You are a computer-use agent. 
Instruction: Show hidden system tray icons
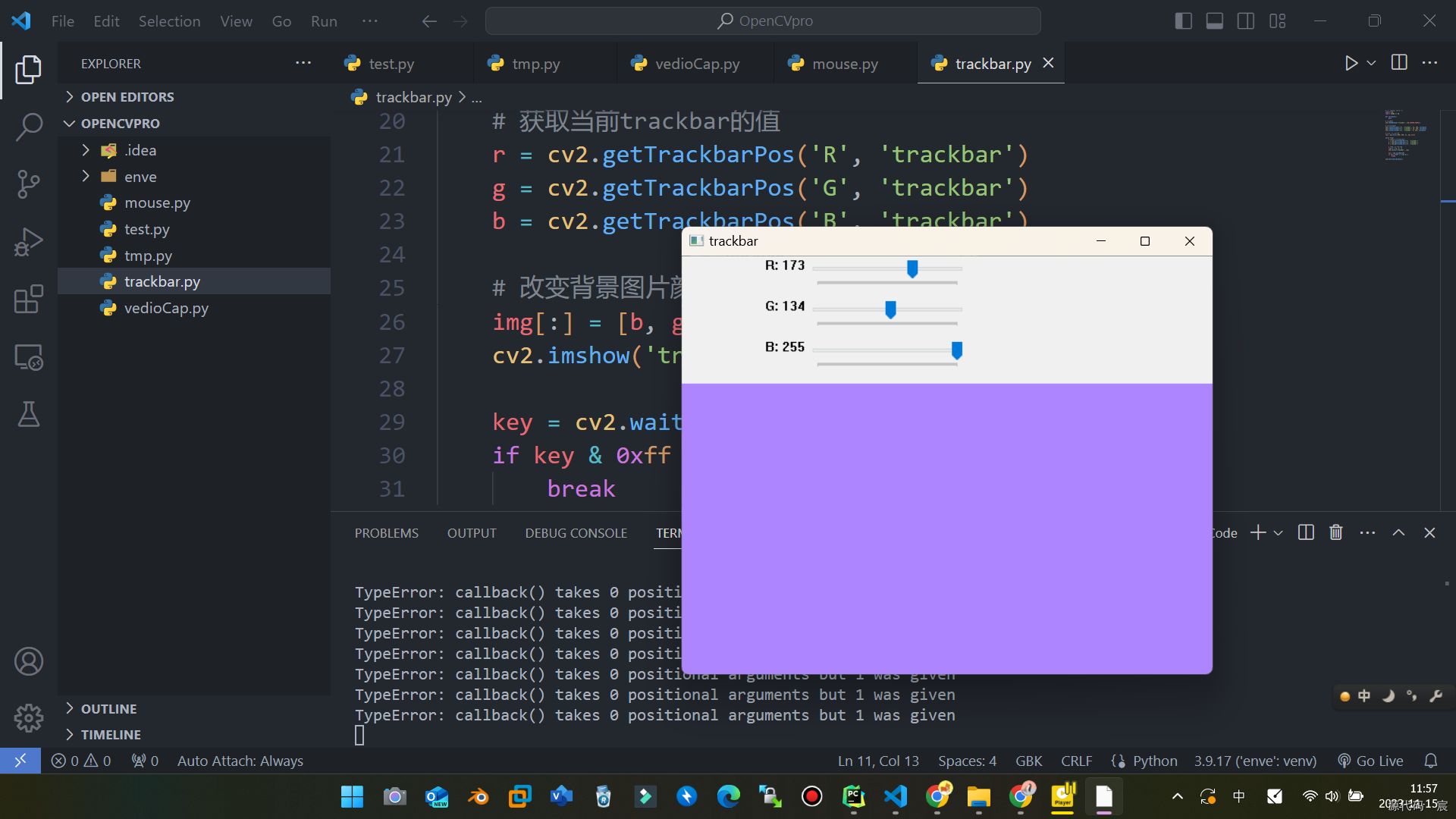[x=1177, y=796]
